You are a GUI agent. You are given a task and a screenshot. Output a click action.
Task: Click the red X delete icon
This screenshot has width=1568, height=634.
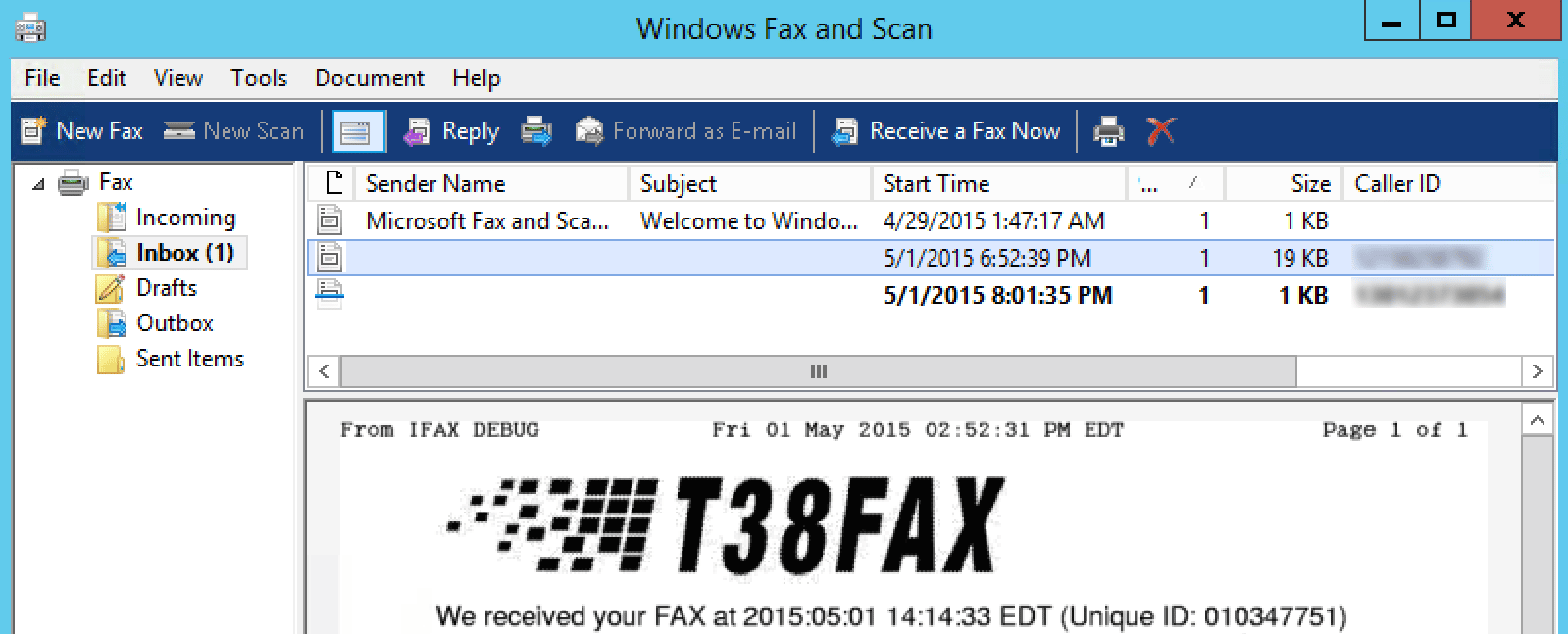point(1161,131)
